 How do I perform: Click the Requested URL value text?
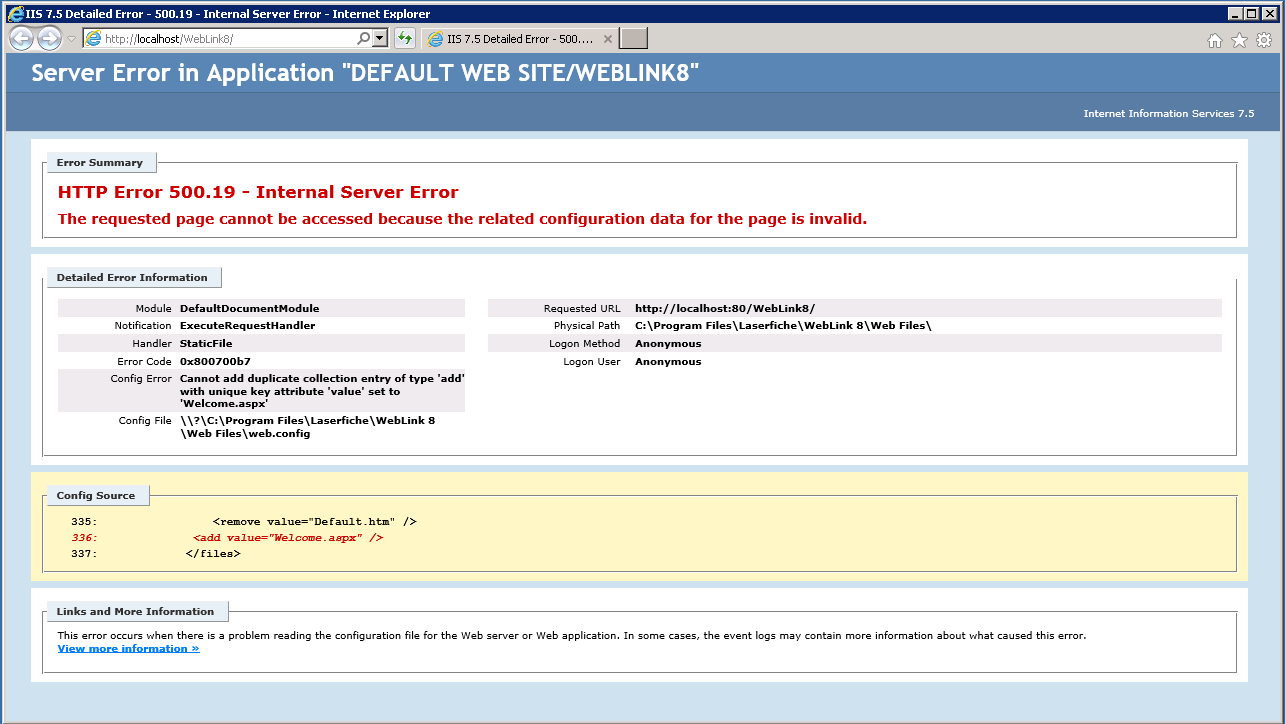pyautogui.click(x=724, y=308)
